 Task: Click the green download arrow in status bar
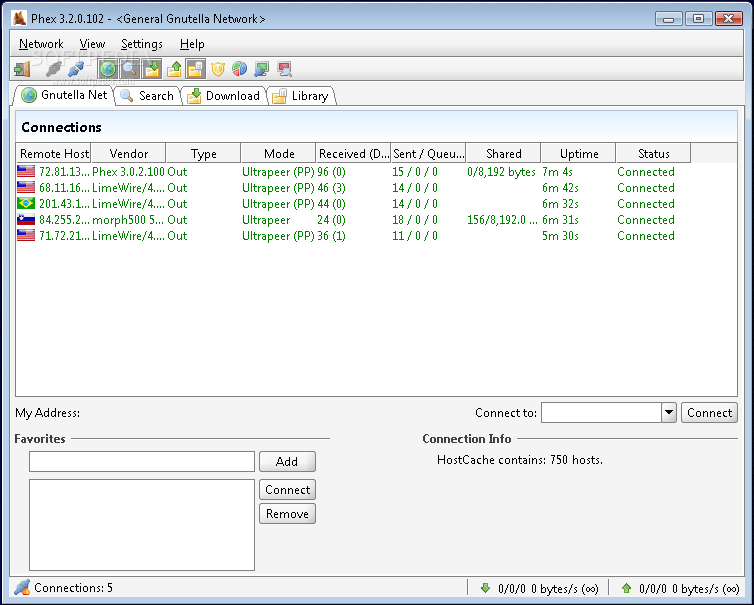coord(485,588)
